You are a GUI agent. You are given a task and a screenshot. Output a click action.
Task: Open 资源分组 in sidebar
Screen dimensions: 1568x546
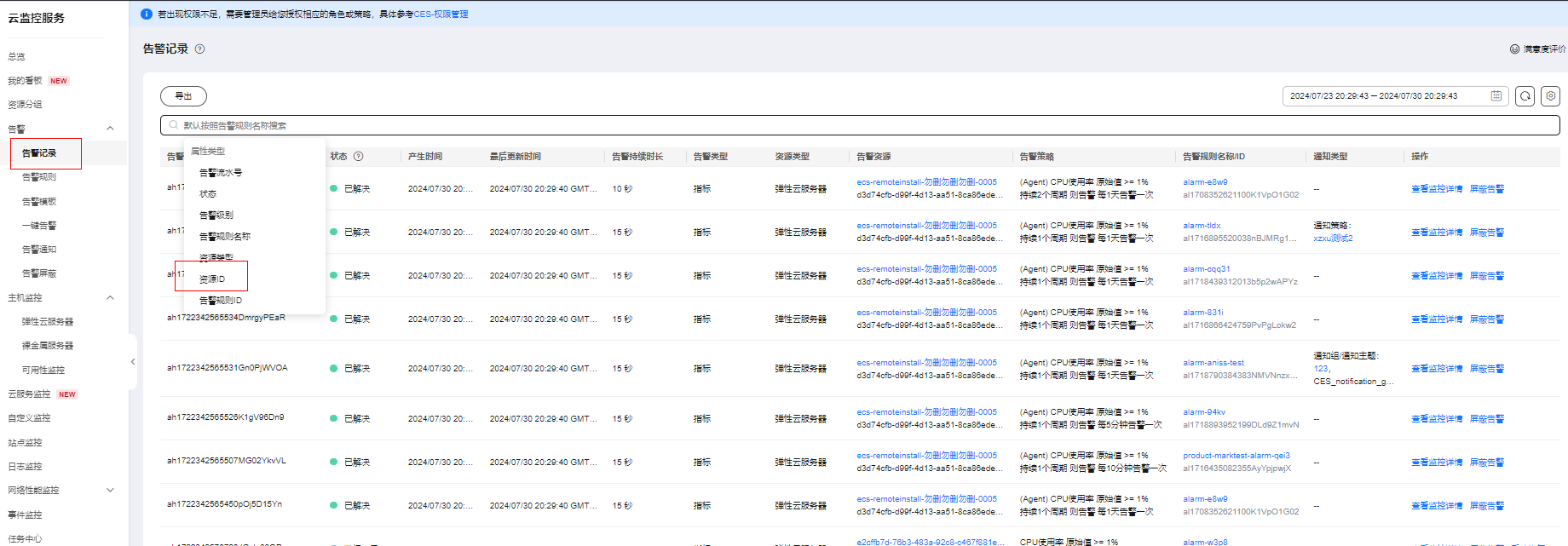point(25,105)
